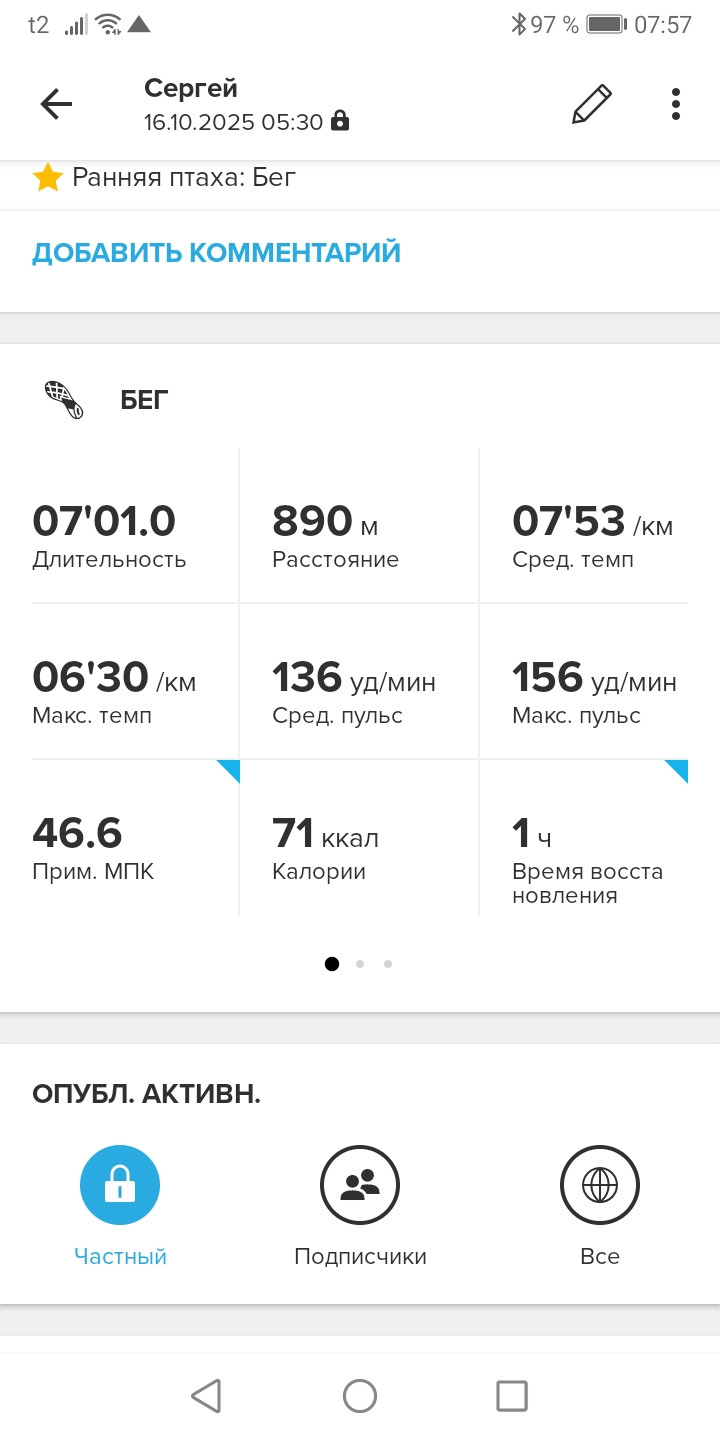This screenshot has height=1440, width=720.
Task: Open the 46.6 Прим. МПК stat cell
Action: click(135, 838)
